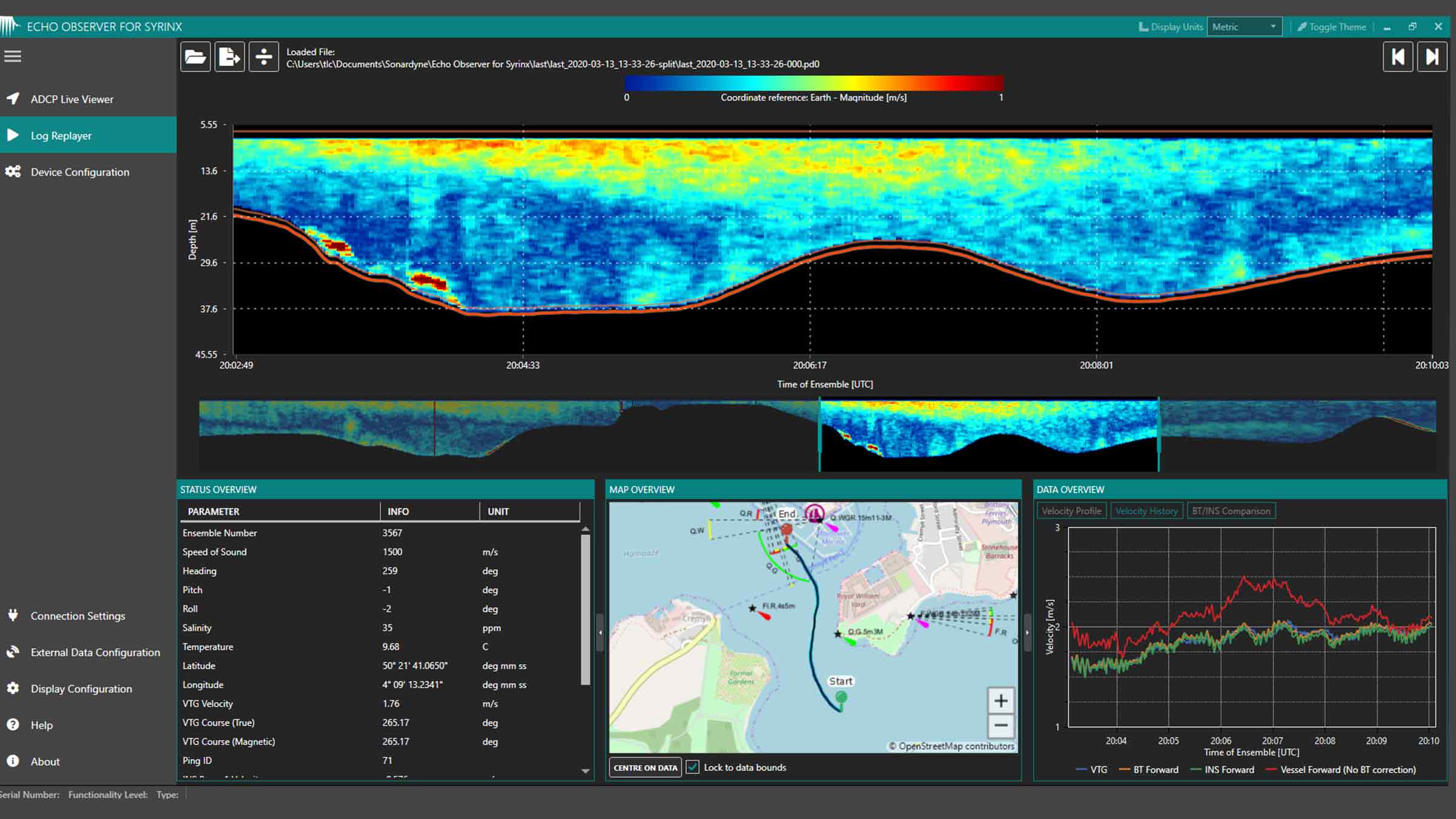Uncheck Lock to data bounds checkbox
The image size is (1456, 819).
[x=692, y=767]
